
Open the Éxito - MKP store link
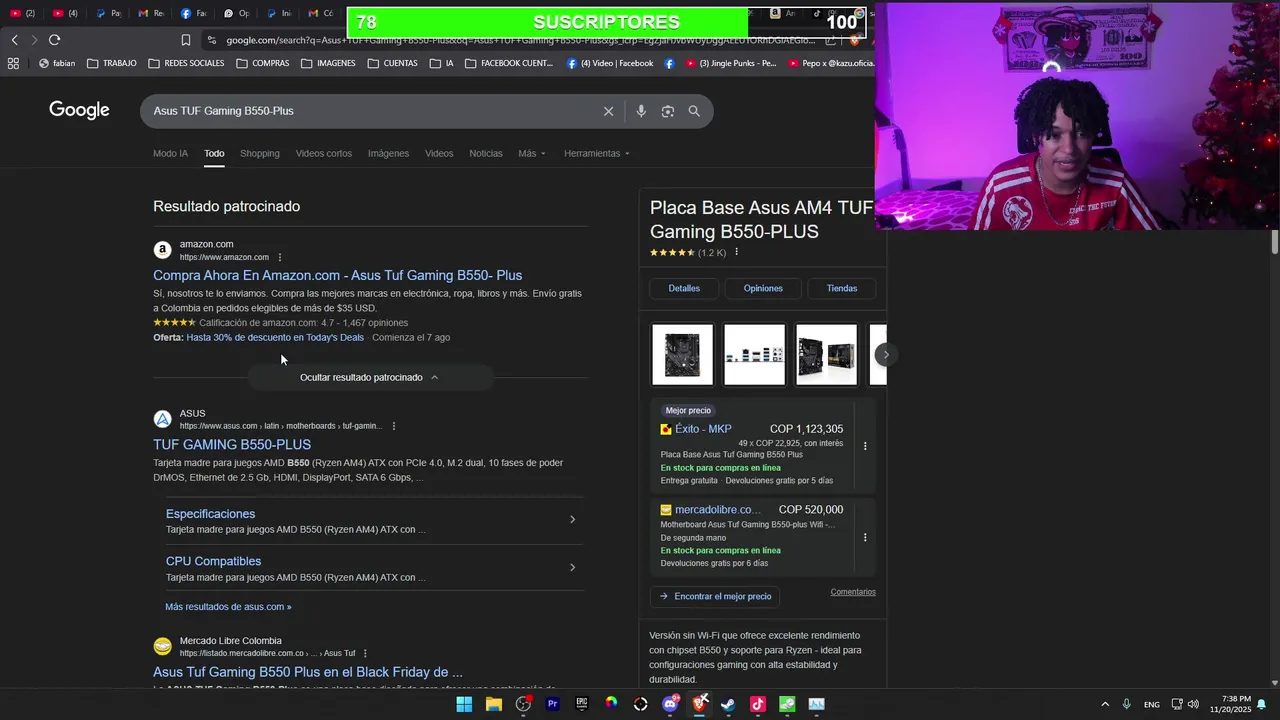[703, 429]
